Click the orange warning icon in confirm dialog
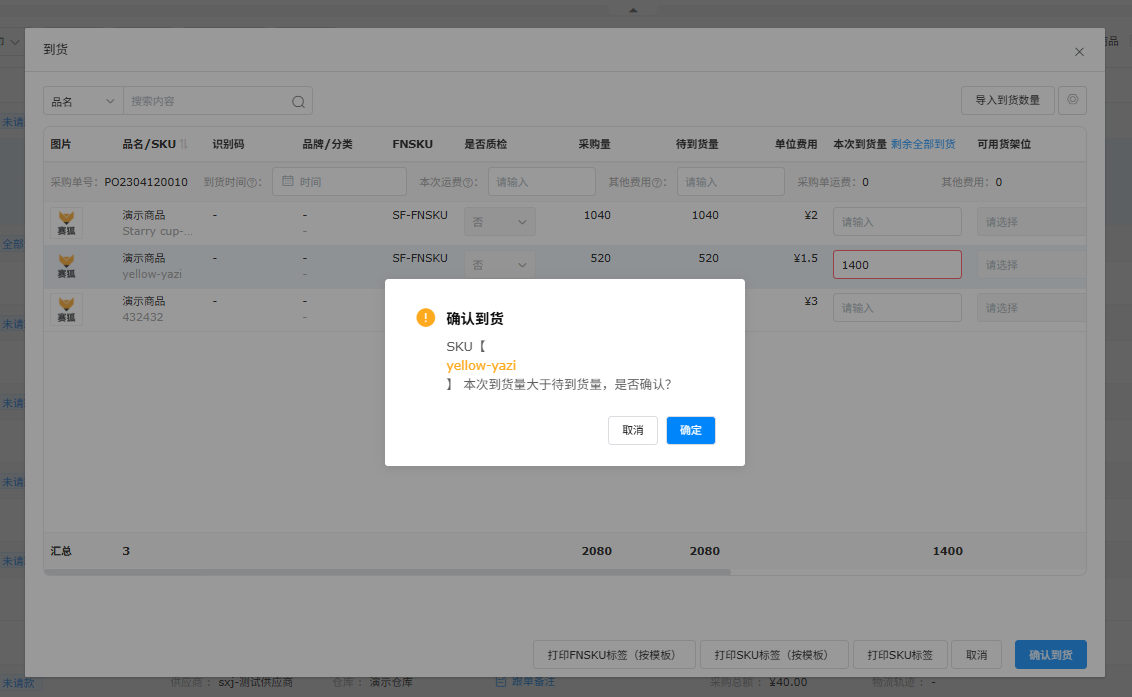This screenshot has height=697, width=1132. coord(426,318)
